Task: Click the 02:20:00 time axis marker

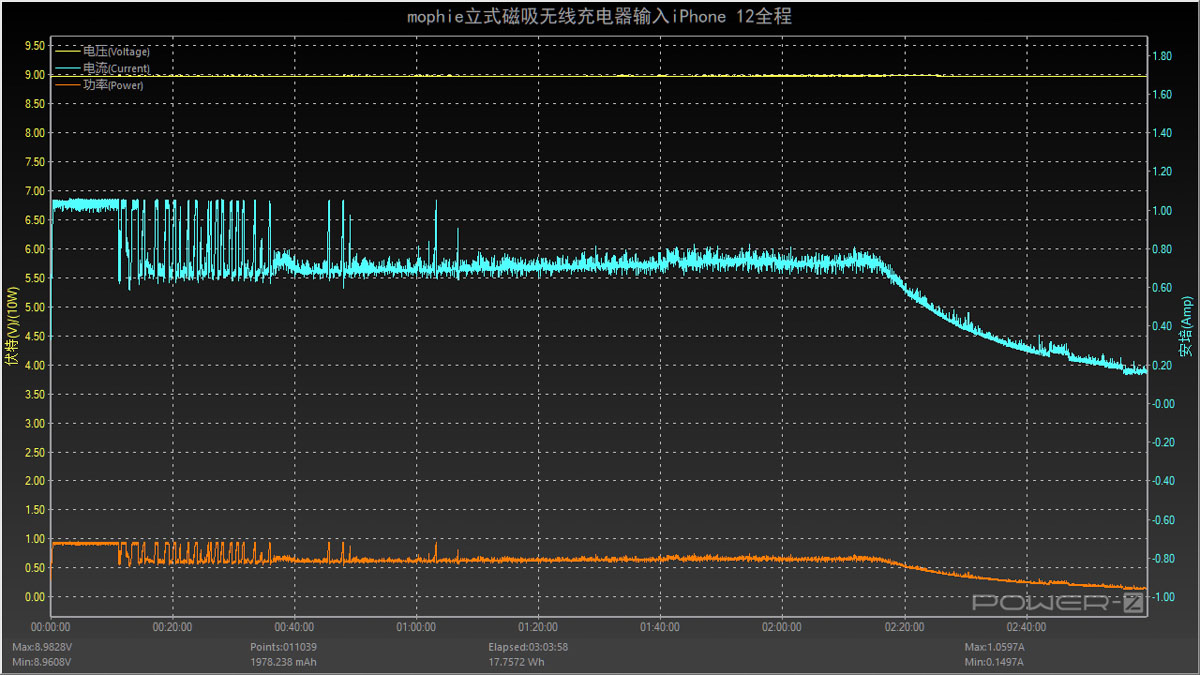Action: pos(903,627)
